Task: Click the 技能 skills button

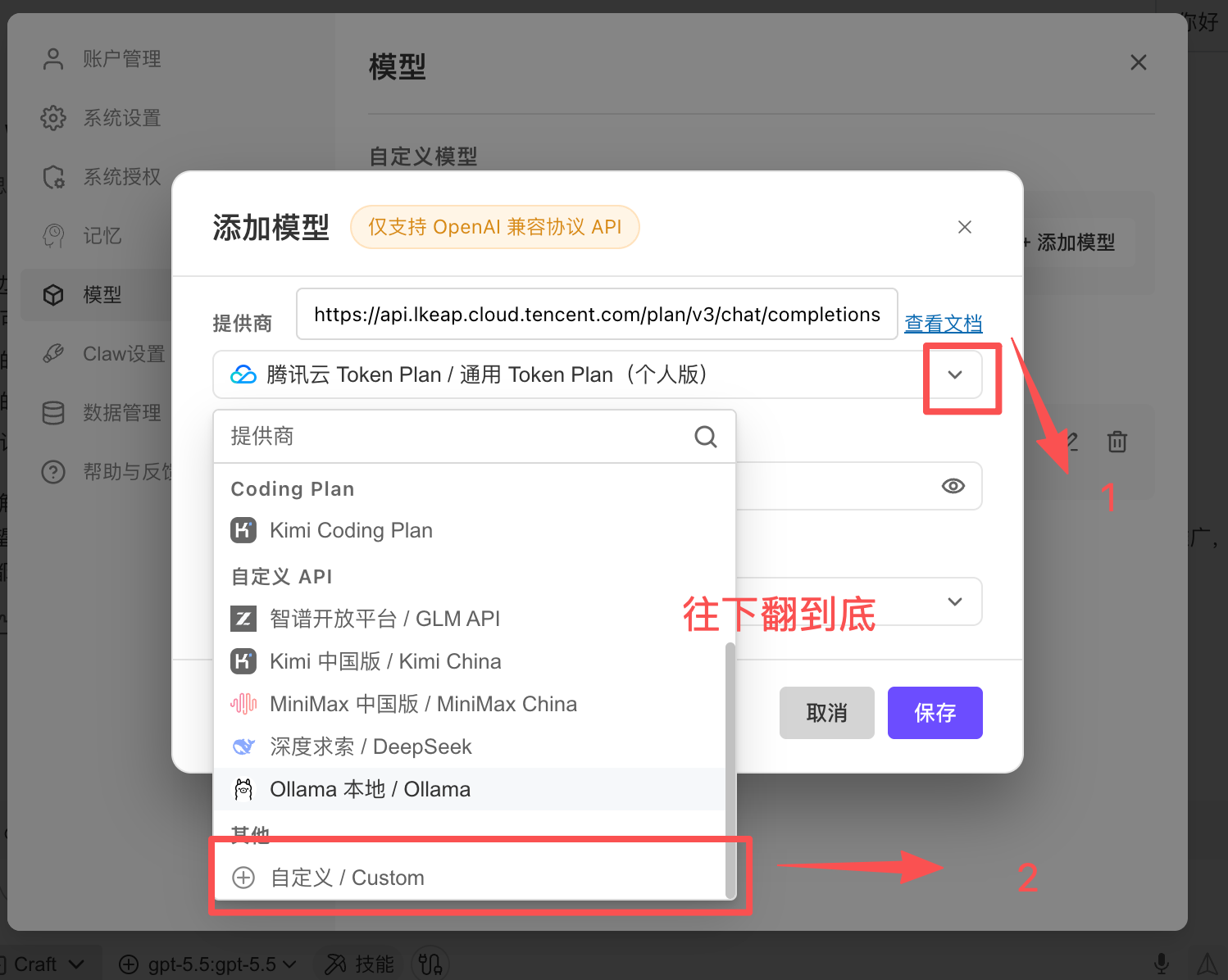Action: click(359, 964)
